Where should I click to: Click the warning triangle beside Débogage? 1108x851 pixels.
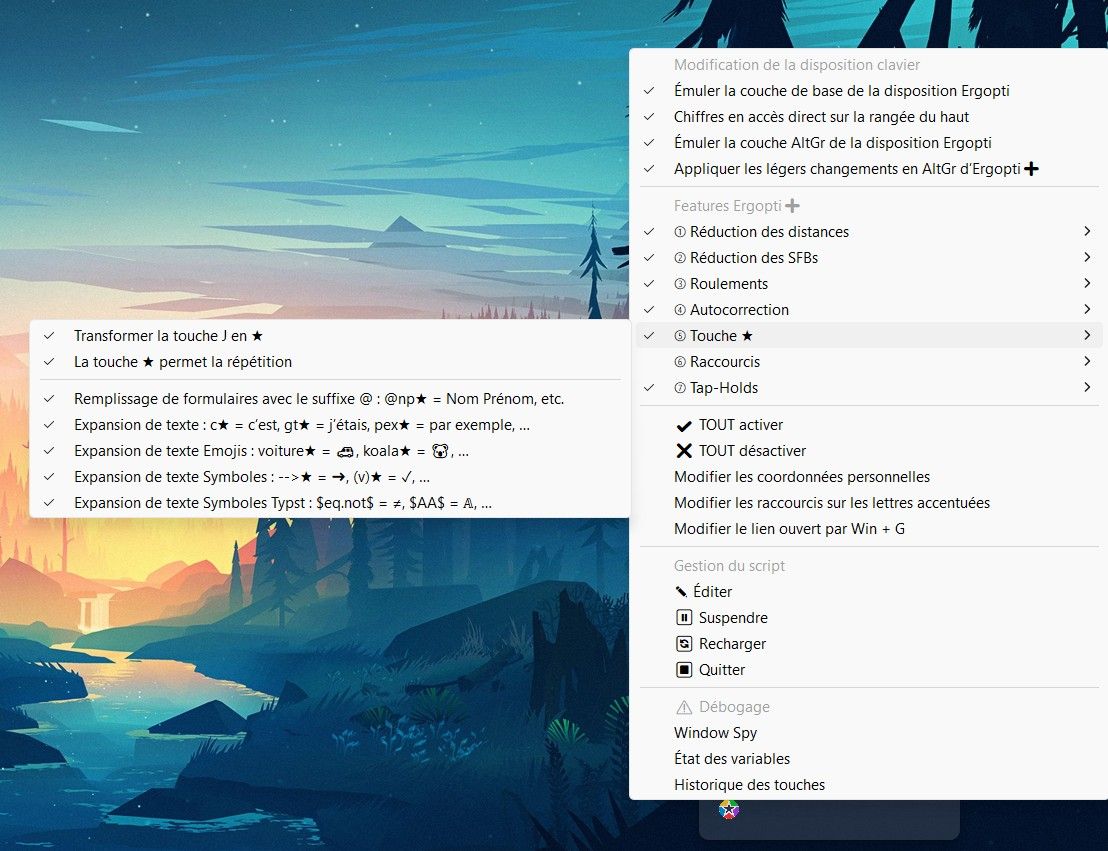pyautogui.click(x=683, y=706)
